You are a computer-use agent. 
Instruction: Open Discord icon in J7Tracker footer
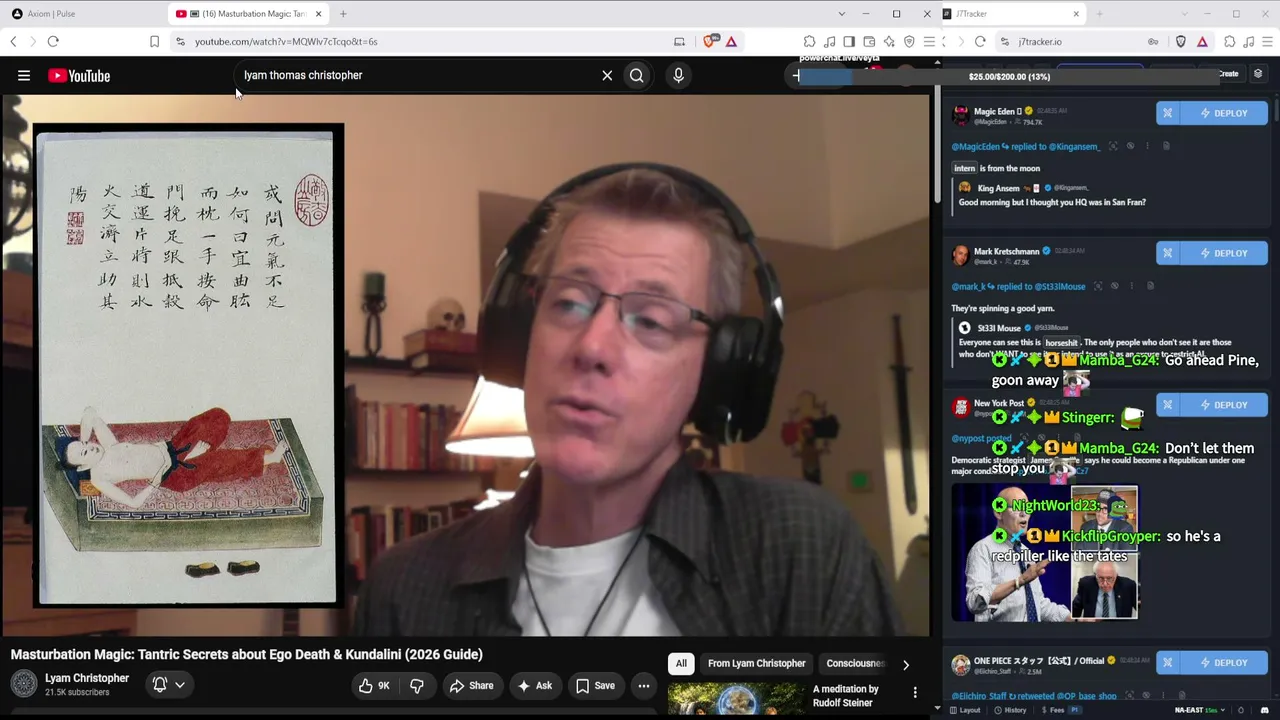(x=1264, y=710)
